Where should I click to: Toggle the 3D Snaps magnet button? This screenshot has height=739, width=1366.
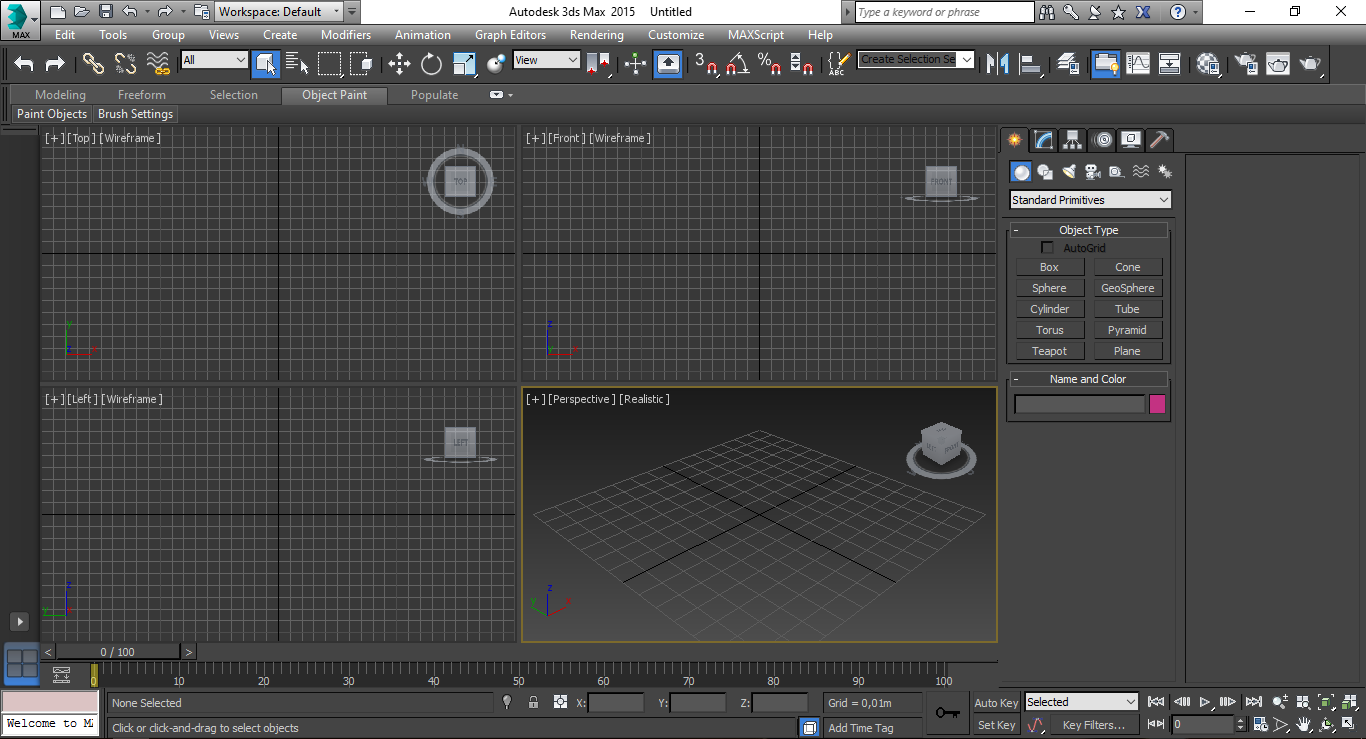coord(705,64)
